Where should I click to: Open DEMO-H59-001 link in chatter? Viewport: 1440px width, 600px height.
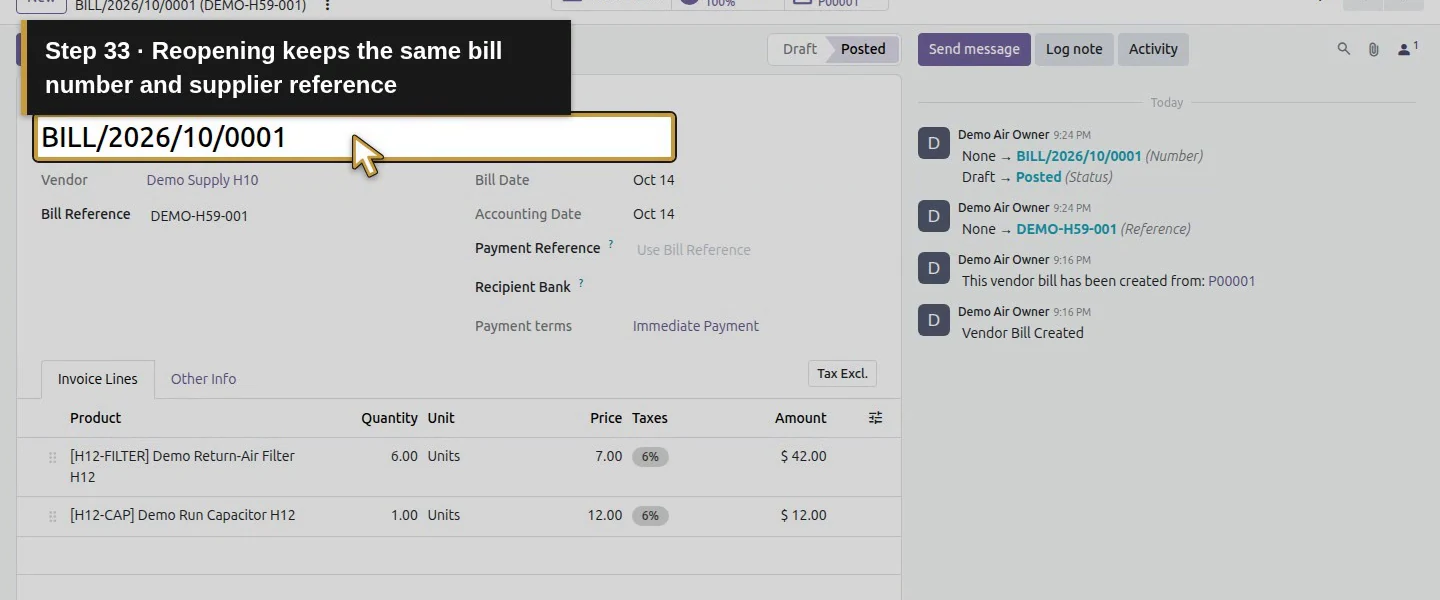pyautogui.click(x=1066, y=229)
